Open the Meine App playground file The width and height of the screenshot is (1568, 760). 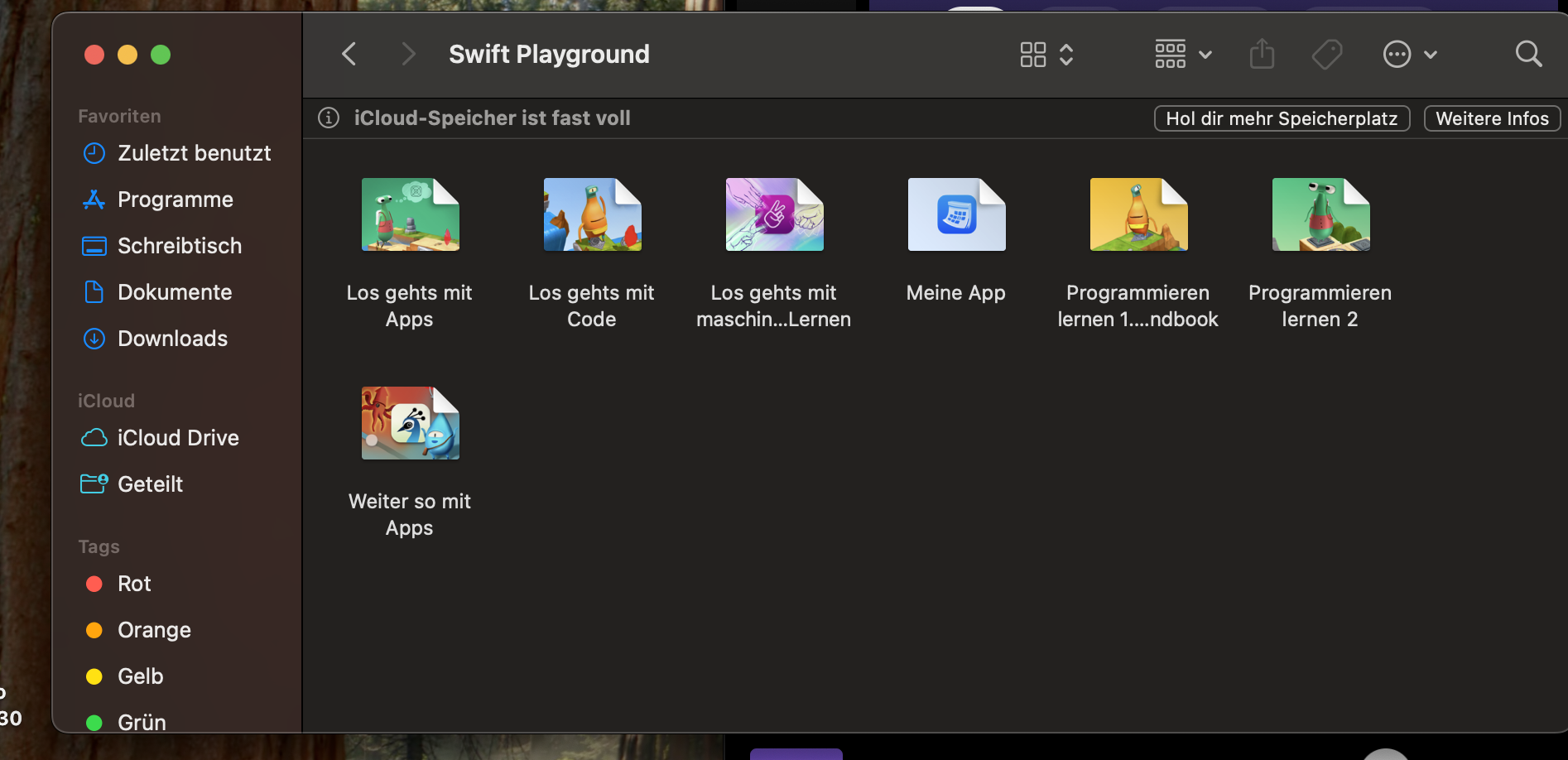coord(956,215)
